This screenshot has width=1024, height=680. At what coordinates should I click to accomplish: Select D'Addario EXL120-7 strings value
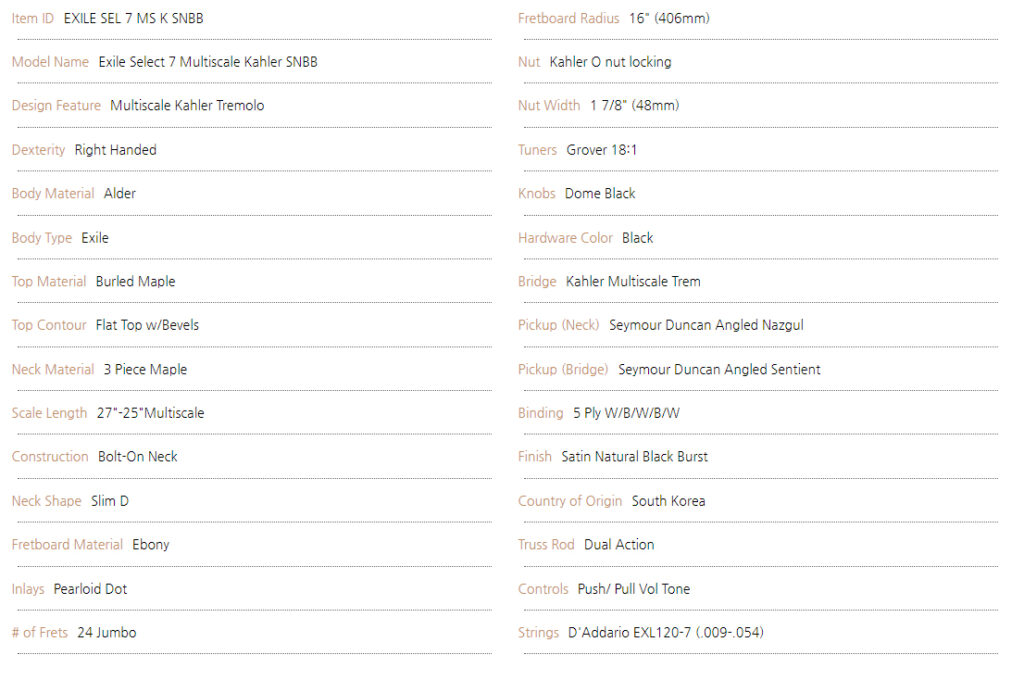pos(665,633)
